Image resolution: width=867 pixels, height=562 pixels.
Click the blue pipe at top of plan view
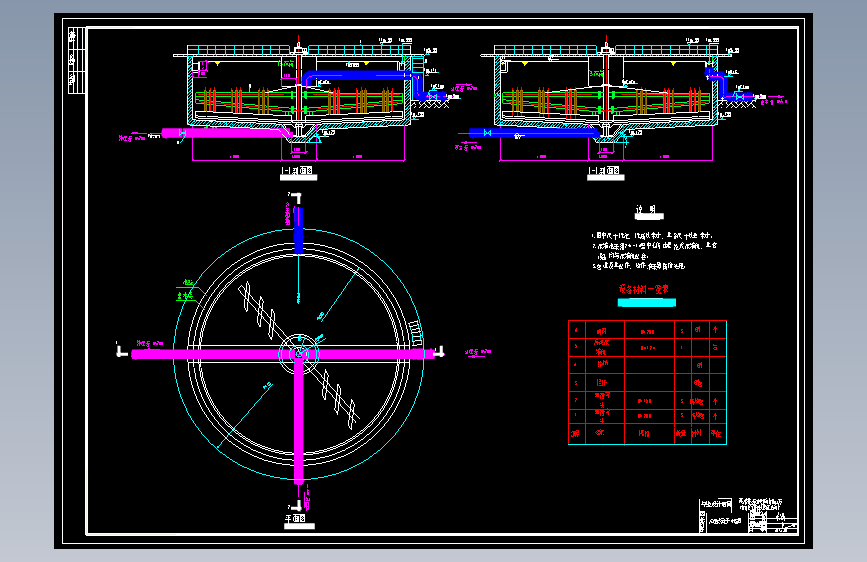pos(299,231)
